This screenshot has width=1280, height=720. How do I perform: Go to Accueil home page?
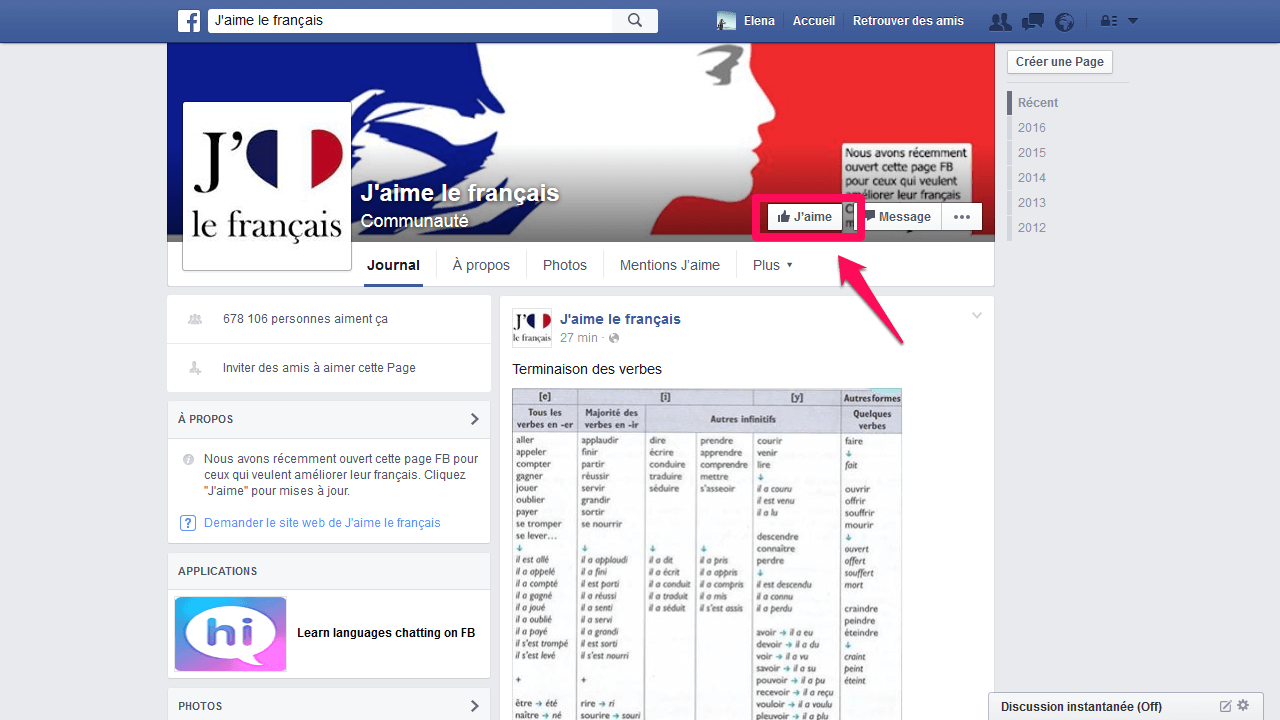[814, 21]
